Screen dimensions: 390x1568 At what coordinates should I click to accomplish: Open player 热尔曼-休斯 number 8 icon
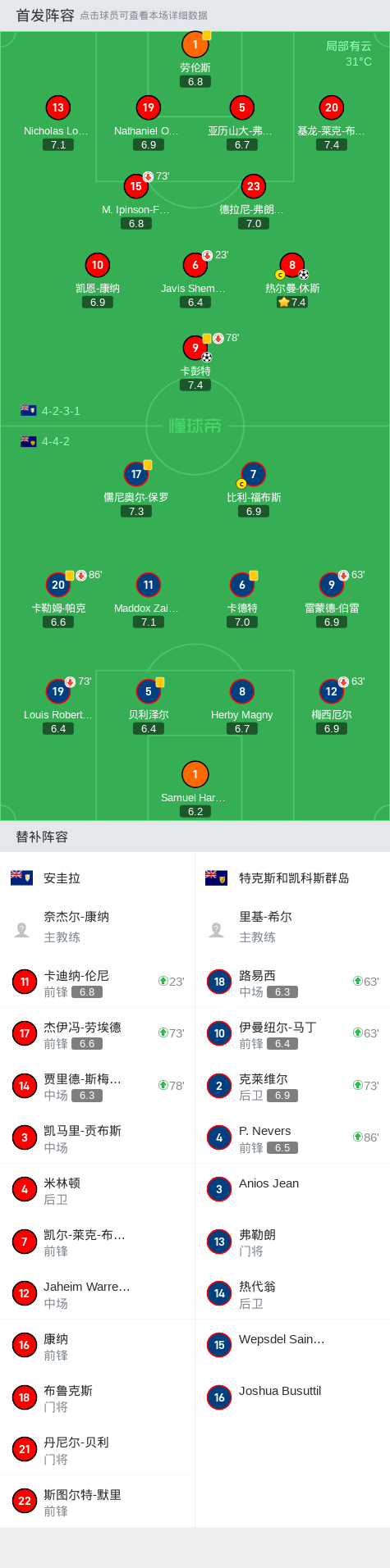click(292, 265)
